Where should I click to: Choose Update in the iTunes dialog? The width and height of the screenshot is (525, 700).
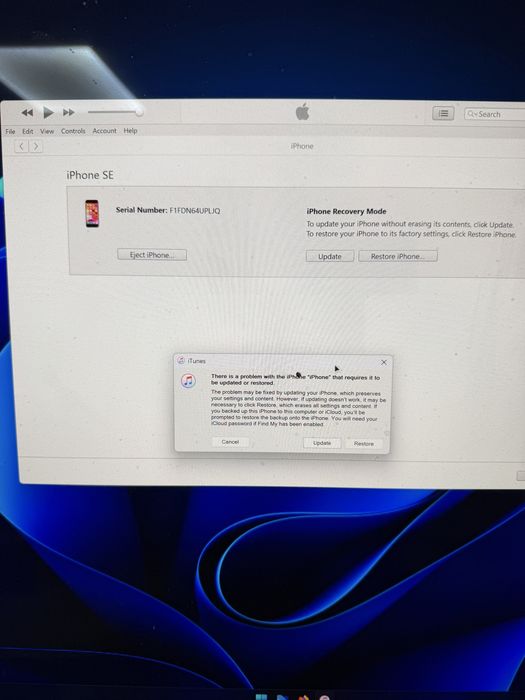coord(322,443)
